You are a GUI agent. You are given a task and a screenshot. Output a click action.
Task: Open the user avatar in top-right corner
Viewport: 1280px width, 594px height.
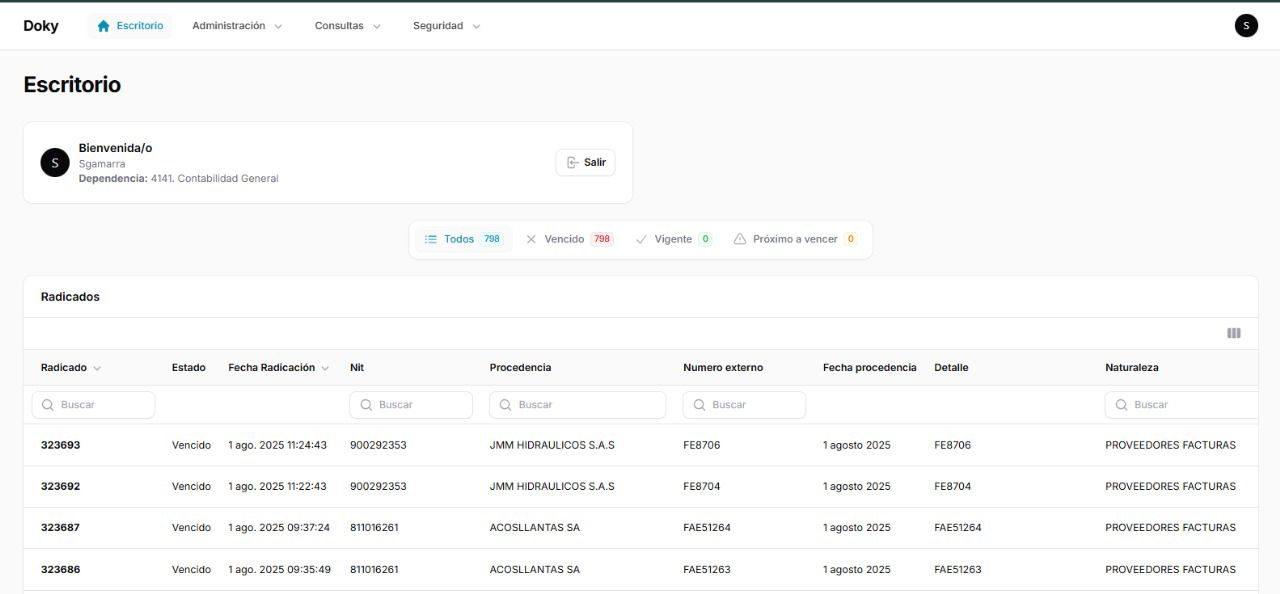tap(1246, 26)
